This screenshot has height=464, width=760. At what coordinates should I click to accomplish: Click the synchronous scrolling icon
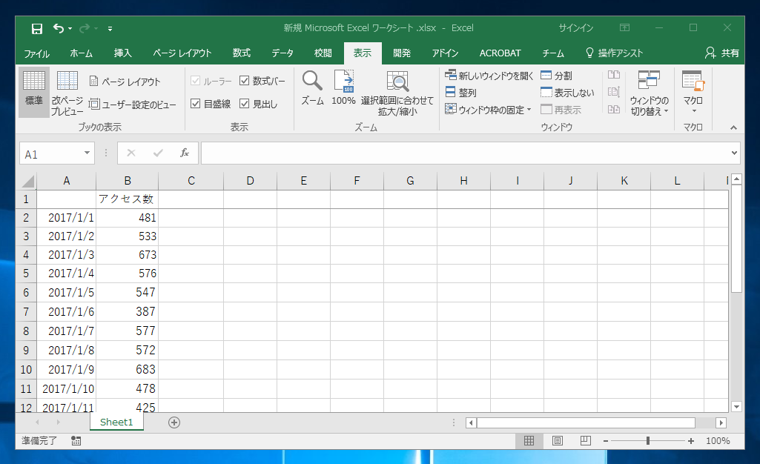(614, 92)
